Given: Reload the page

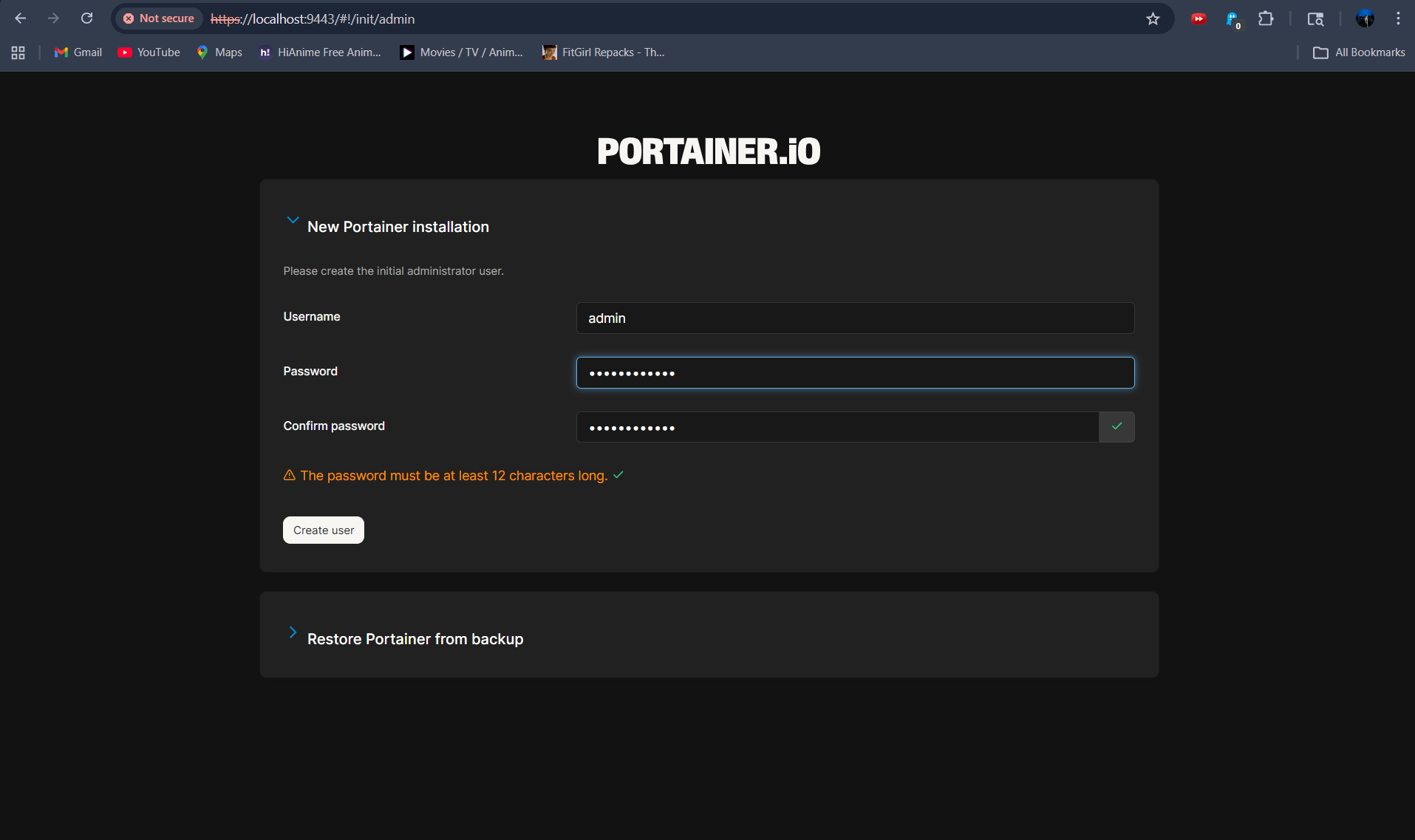Looking at the screenshot, I should pos(86,18).
